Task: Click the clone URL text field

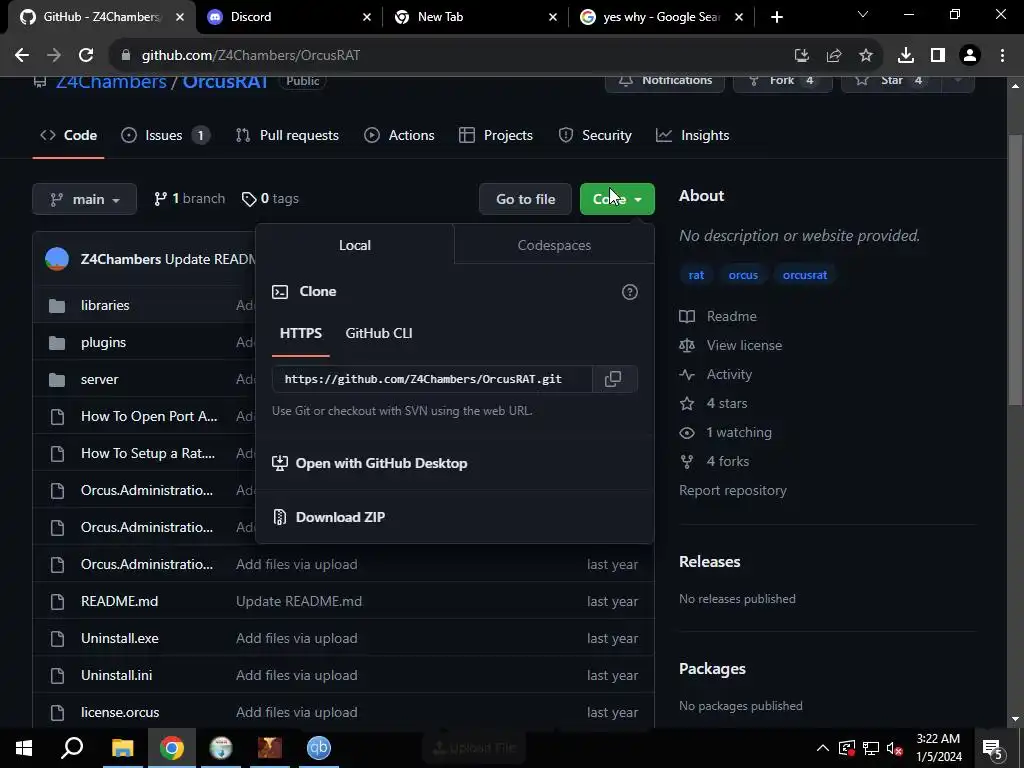Action: [432, 379]
